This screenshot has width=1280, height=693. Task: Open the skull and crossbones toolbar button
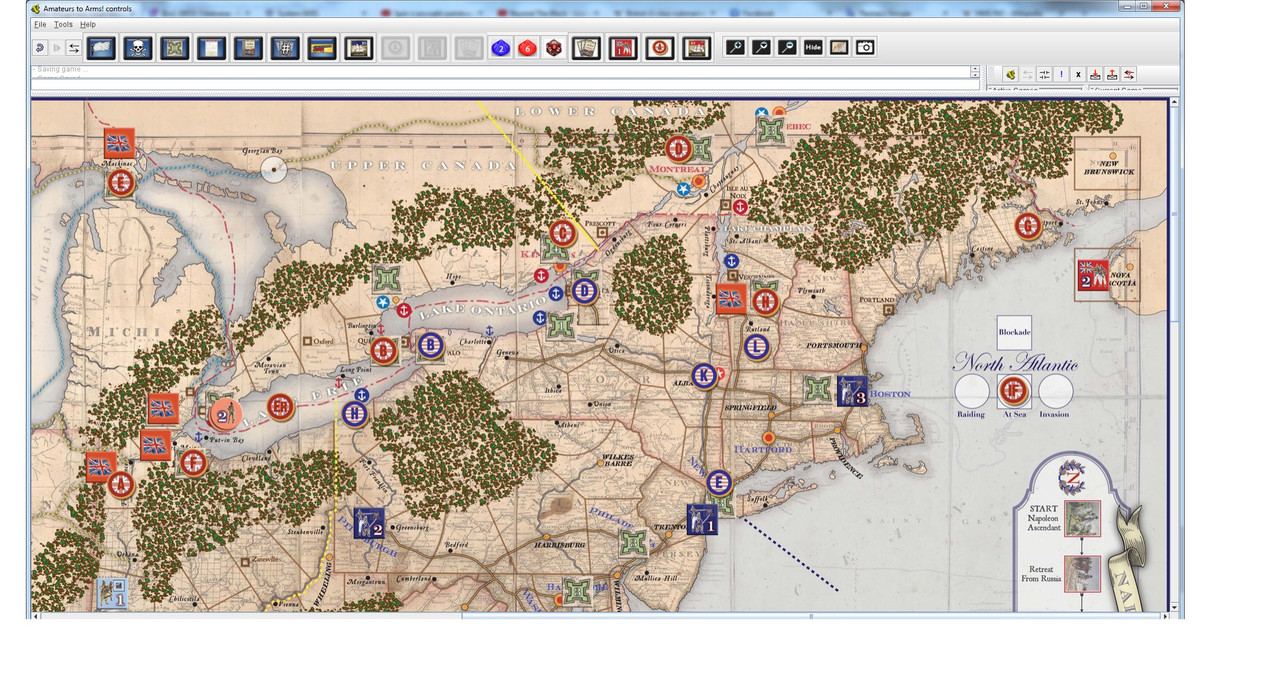click(x=137, y=47)
